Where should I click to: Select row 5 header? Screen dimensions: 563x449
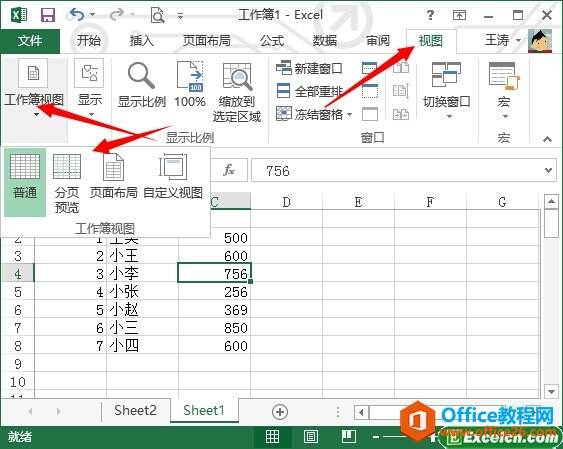coord(18,291)
